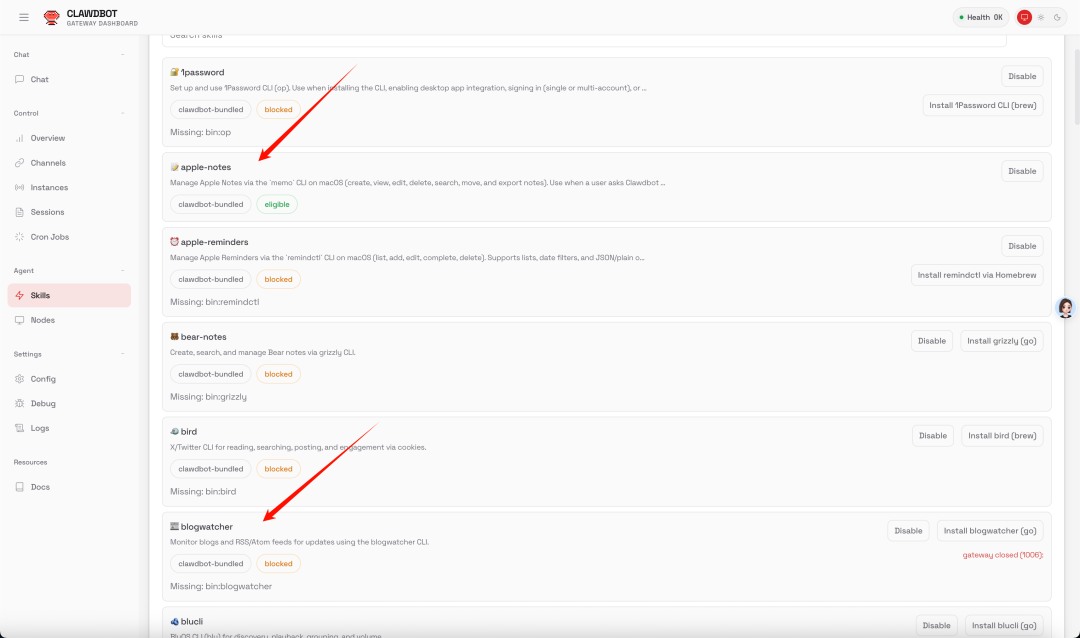Click the 1password lock skill icon

coord(174,72)
